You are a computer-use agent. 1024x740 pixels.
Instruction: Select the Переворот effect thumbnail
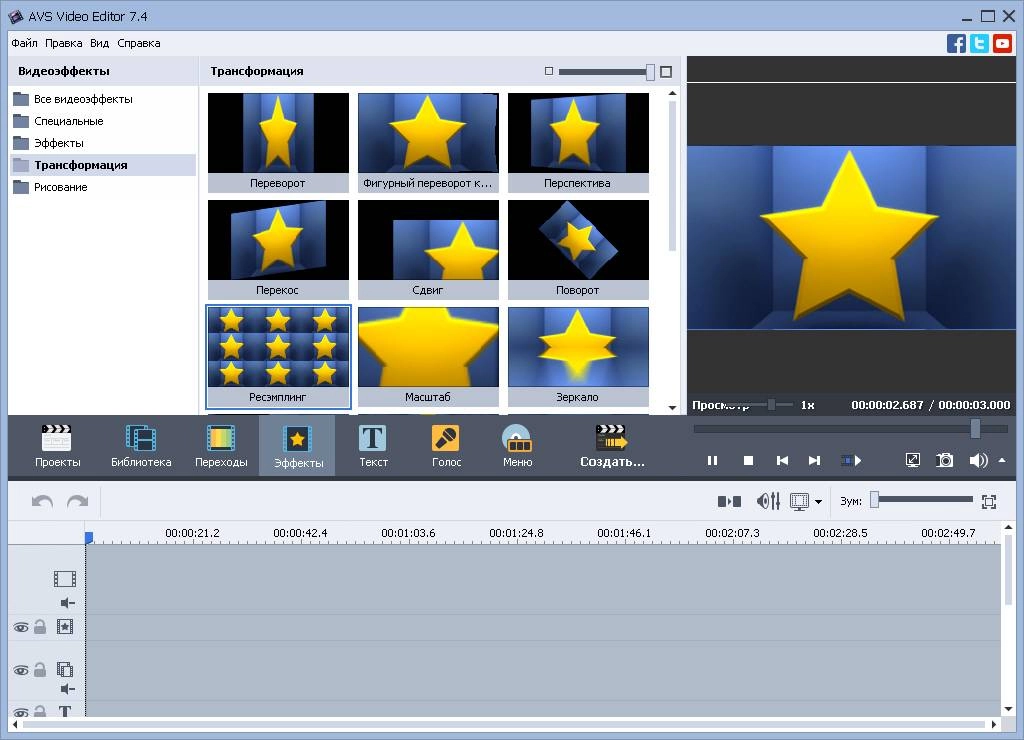[278, 142]
